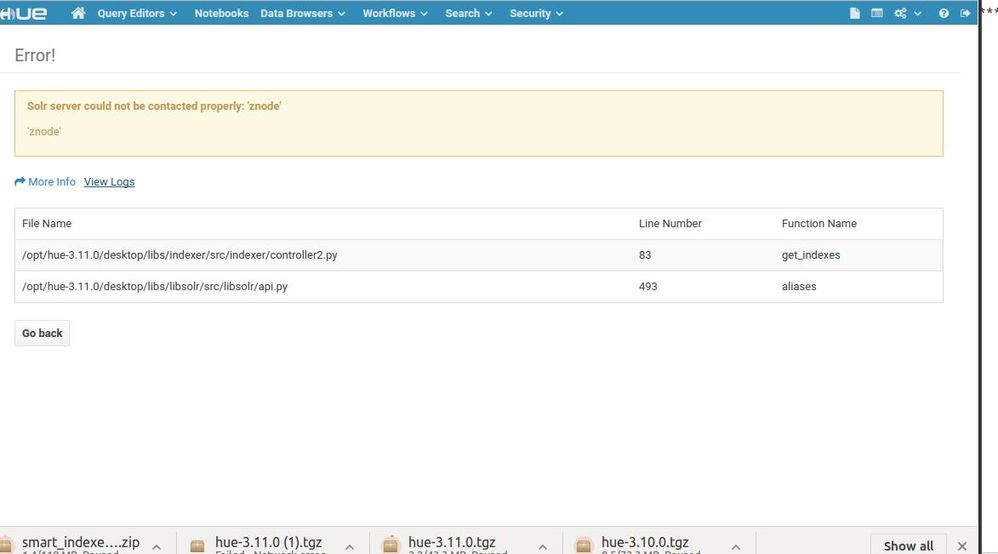Go to the Hue home icon
This screenshot has width=998, height=554.
(78, 13)
